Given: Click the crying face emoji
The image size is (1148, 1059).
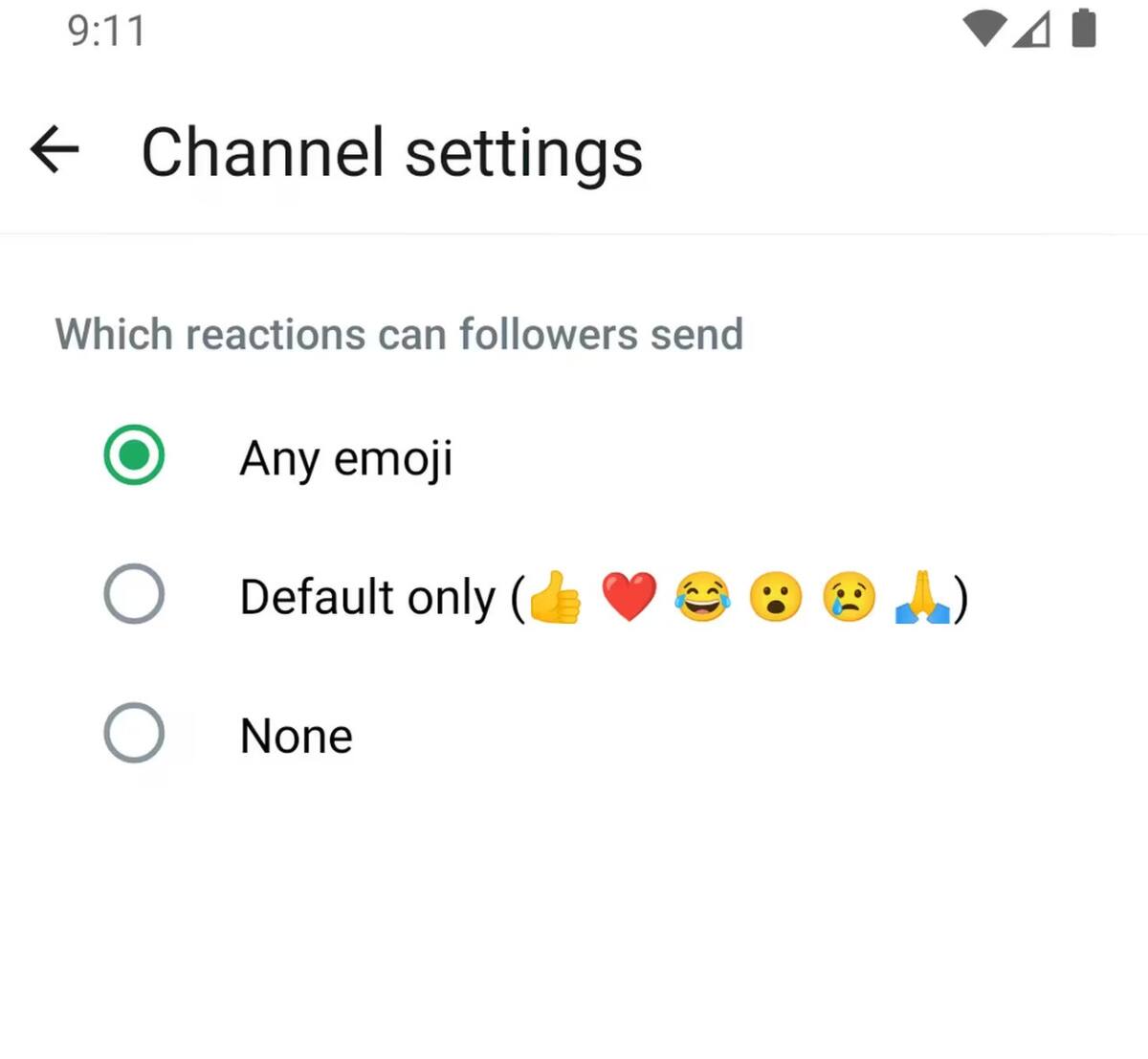Looking at the screenshot, I should point(849,597).
